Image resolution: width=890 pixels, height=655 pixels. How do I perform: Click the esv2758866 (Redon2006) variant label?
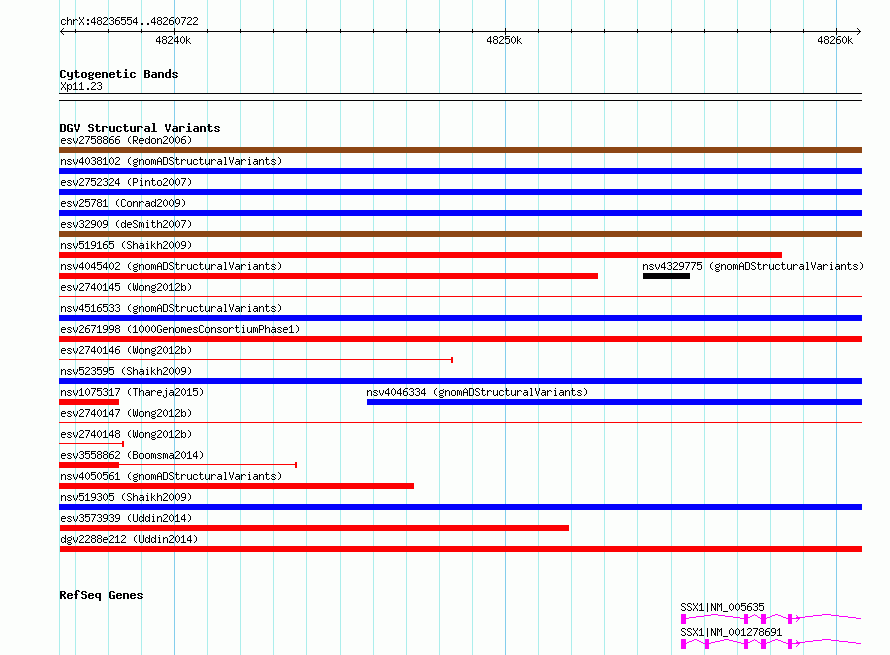(x=126, y=140)
